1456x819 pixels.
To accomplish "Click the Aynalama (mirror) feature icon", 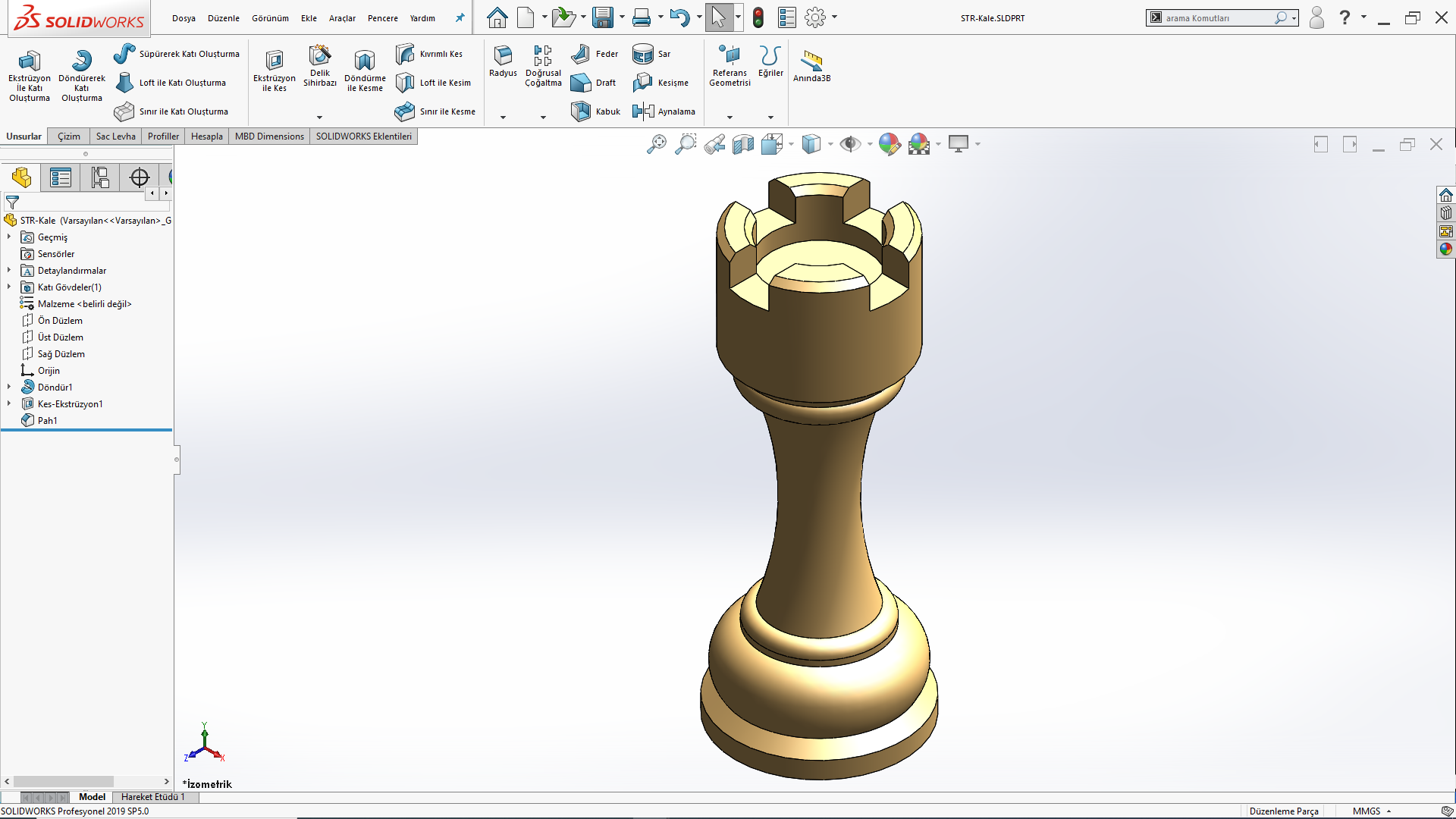I will [x=643, y=111].
